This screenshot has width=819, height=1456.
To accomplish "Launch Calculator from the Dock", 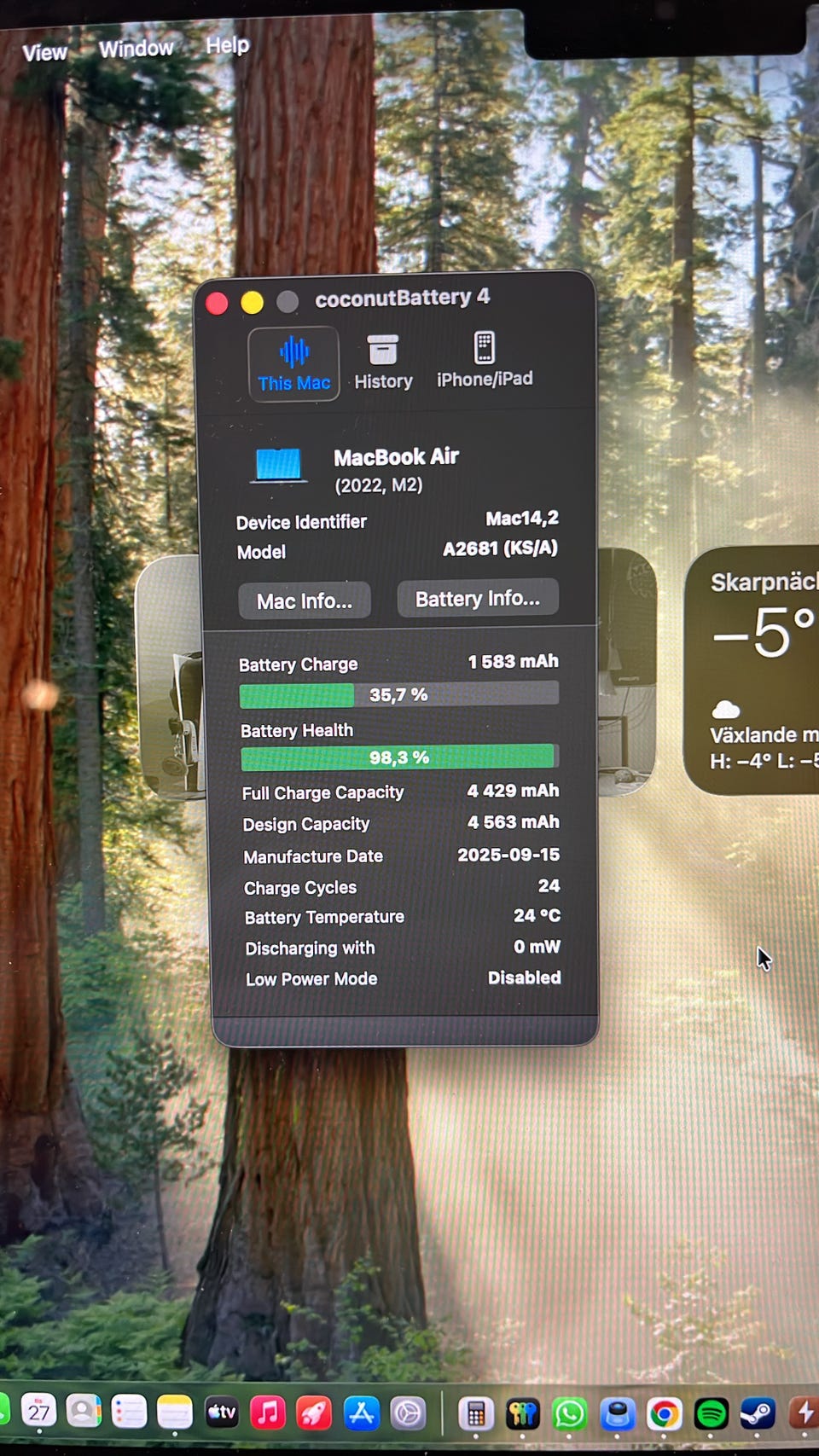I will [476, 1414].
